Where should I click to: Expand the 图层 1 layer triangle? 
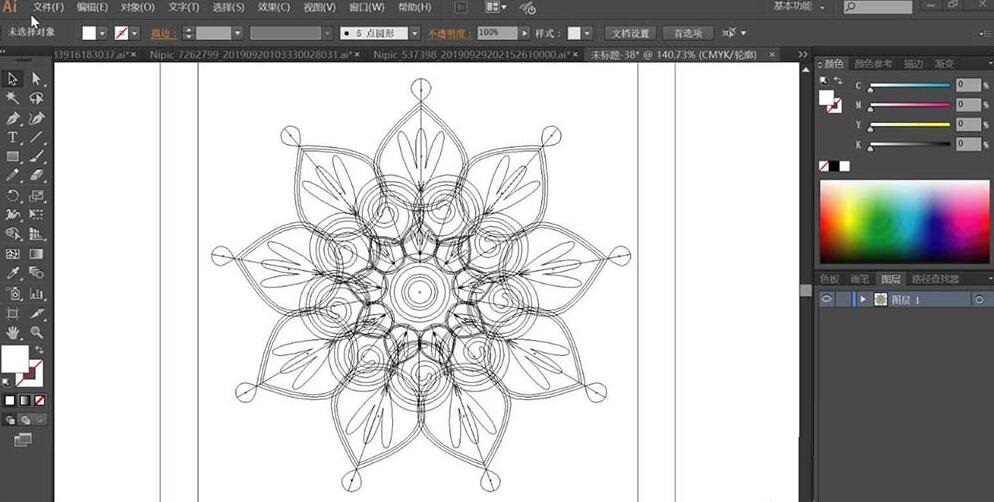(x=863, y=299)
